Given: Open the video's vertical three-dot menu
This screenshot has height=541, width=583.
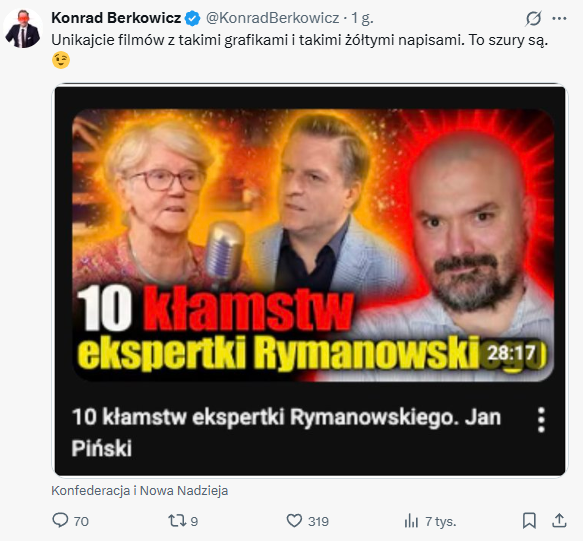Looking at the screenshot, I should (541, 419).
